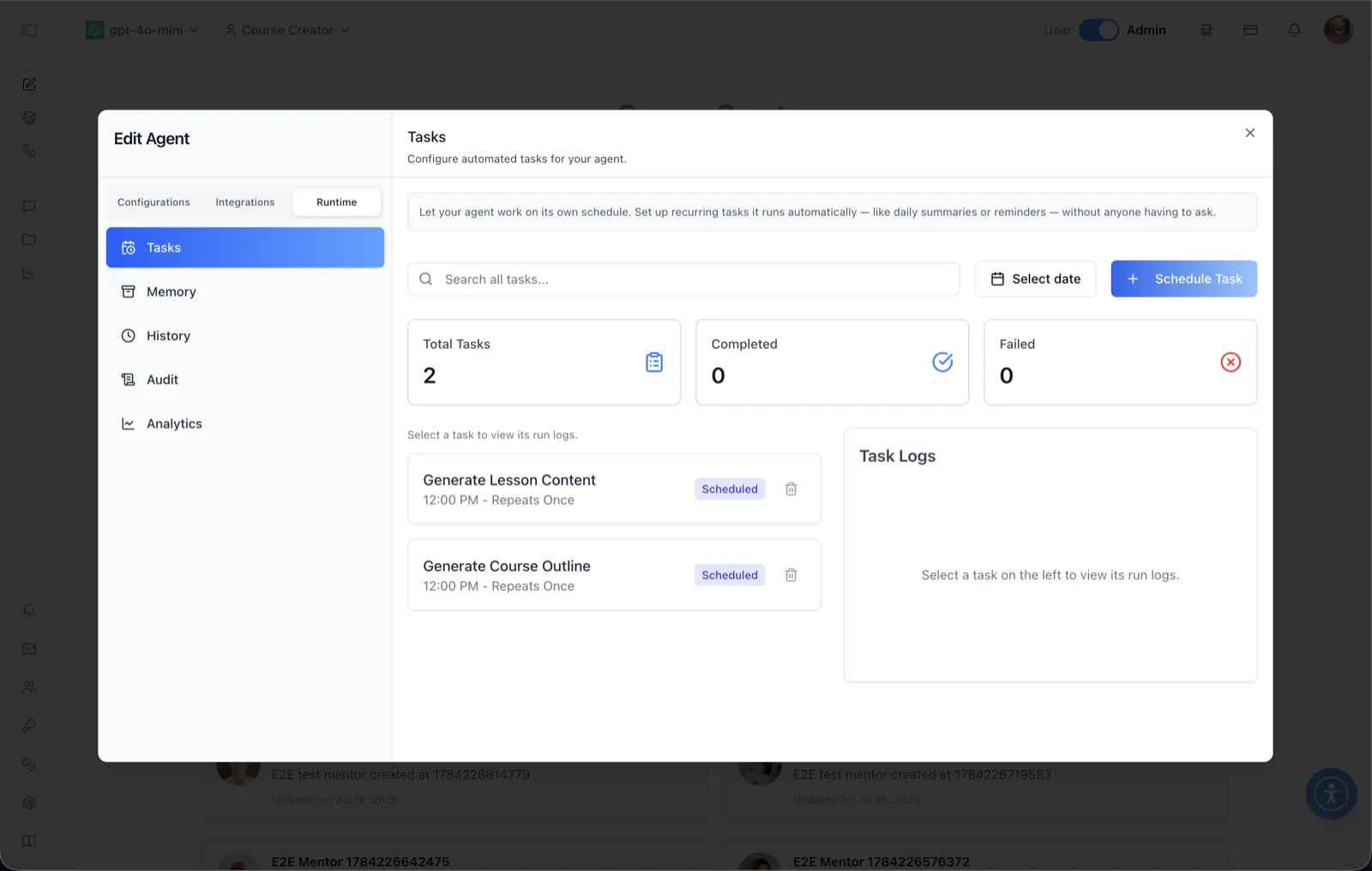Click the Failed red X icon
The height and width of the screenshot is (871, 1372).
(1231, 362)
